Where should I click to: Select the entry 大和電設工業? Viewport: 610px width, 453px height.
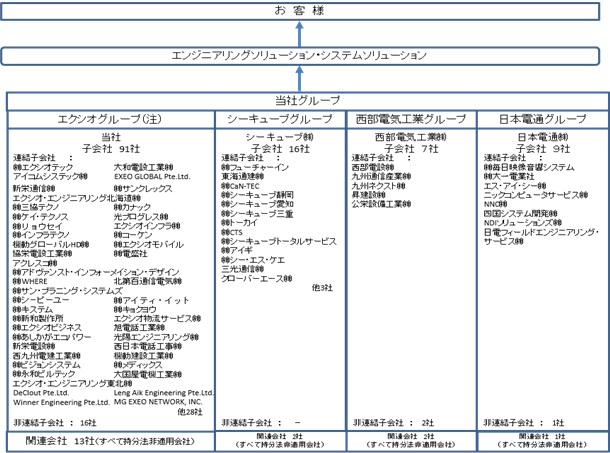click(x=143, y=167)
